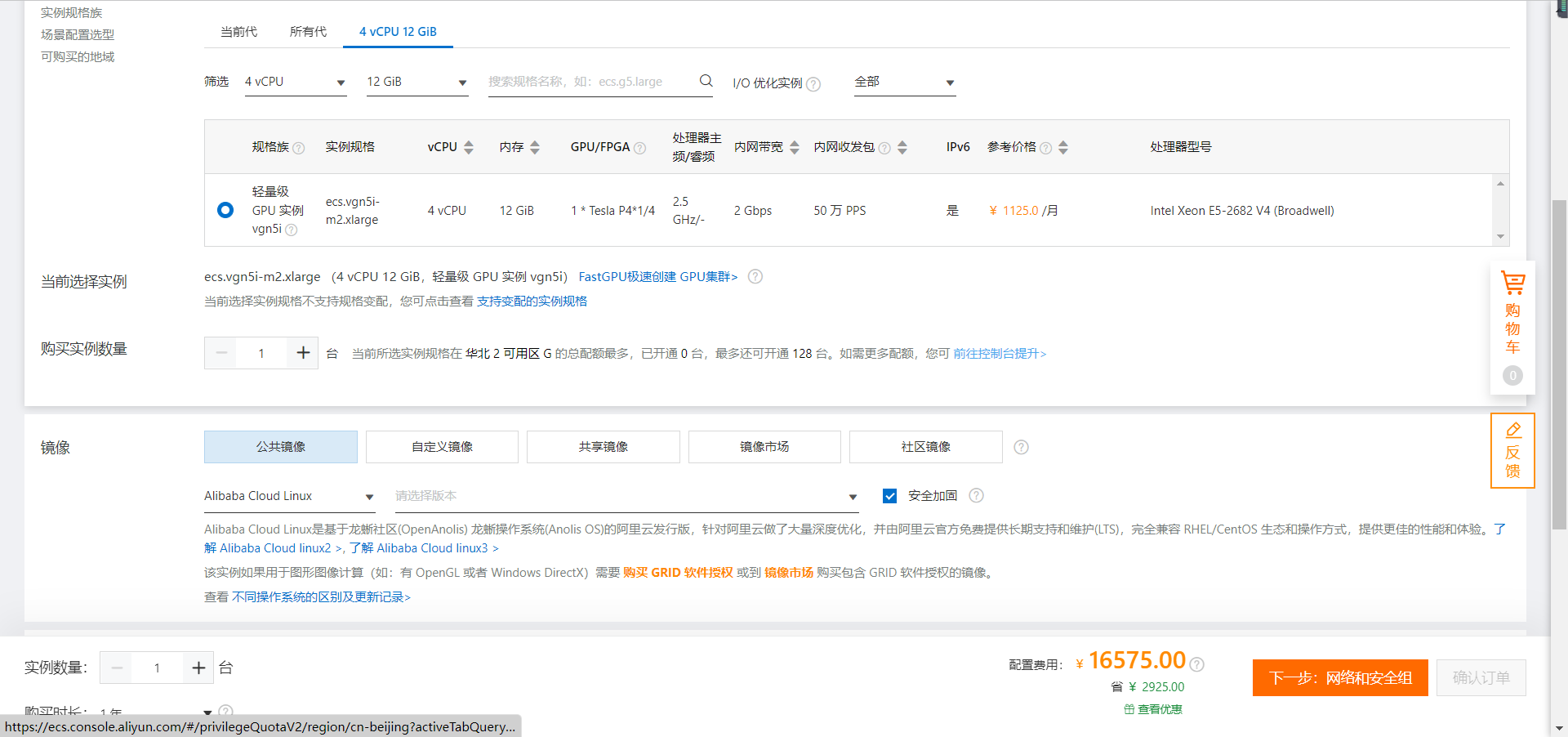Open the 规格族 column help icon
Viewport: 1568px width, 737px height.
click(x=299, y=148)
